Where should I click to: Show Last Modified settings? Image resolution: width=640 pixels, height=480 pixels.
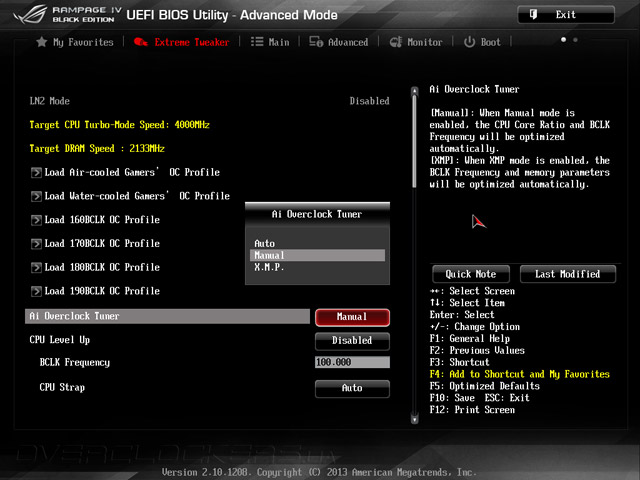(x=567, y=274)
